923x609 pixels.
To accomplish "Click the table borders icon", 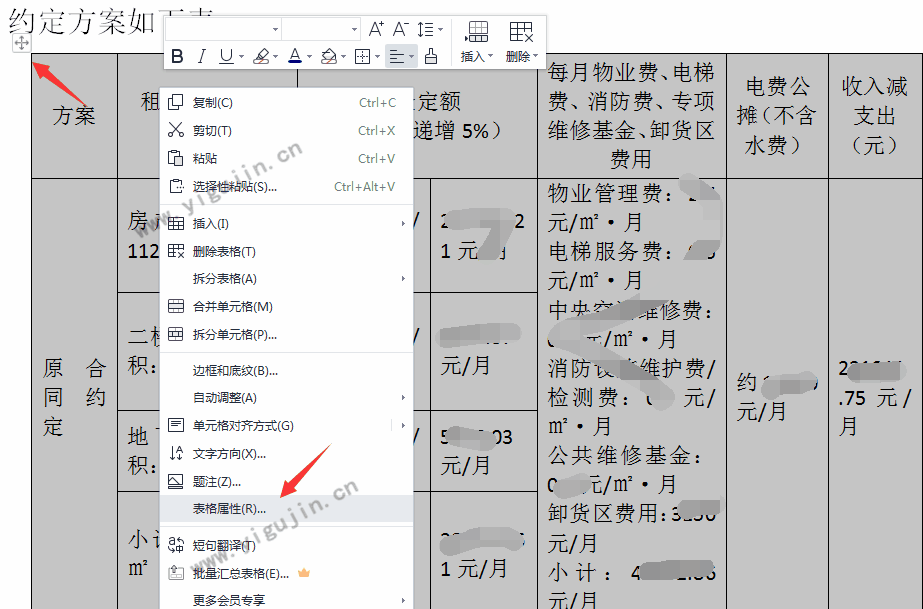I will (x=363, y=56).
